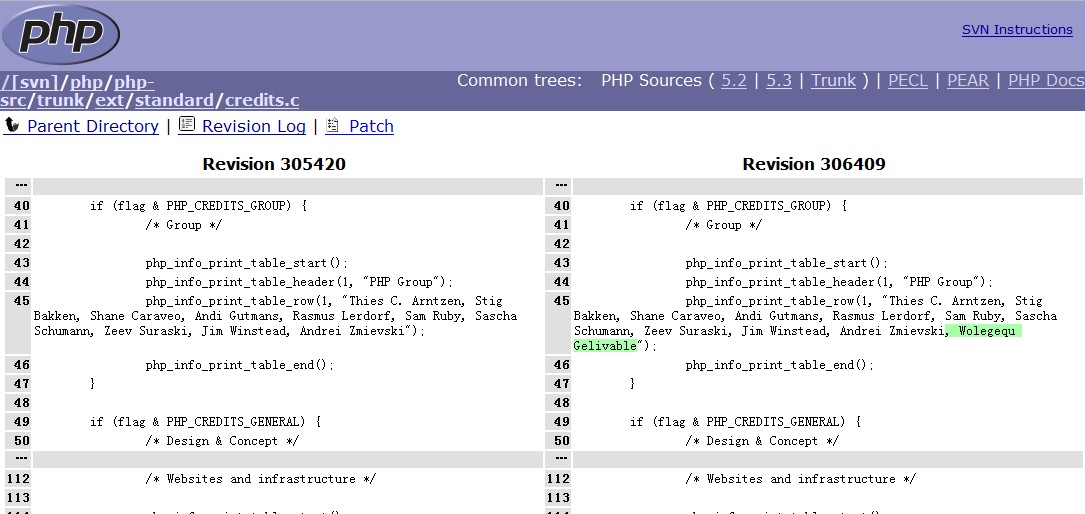1085x514 pixels.
Task: Select the 5.3 PHP Sources tree
Action: click(x=779, y=81)
